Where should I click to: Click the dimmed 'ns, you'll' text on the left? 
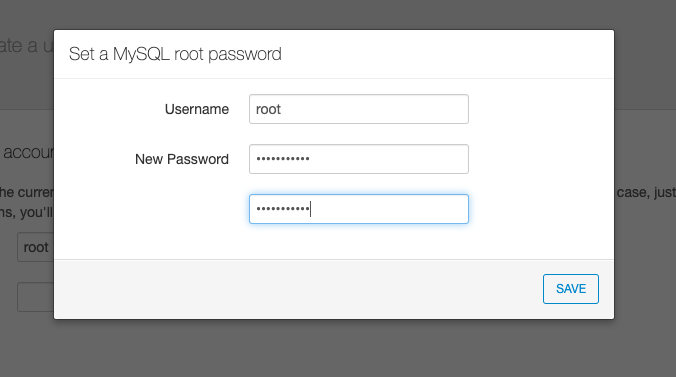pyautogui.click(x=27, y=212)
